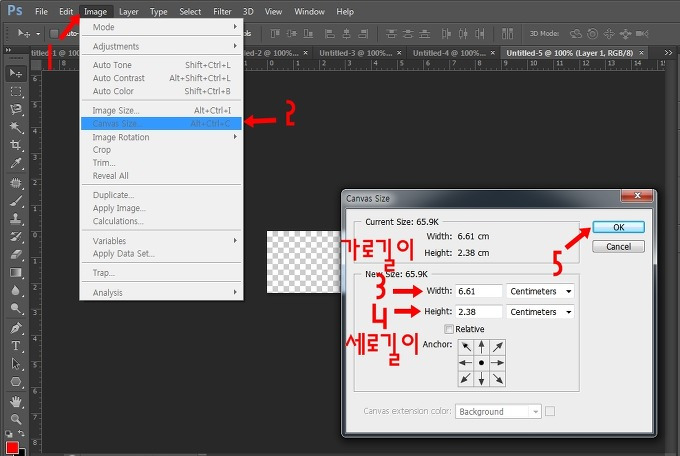
Task: Choose Canvas Size from the menu
Action: click(x=161, y=124)
